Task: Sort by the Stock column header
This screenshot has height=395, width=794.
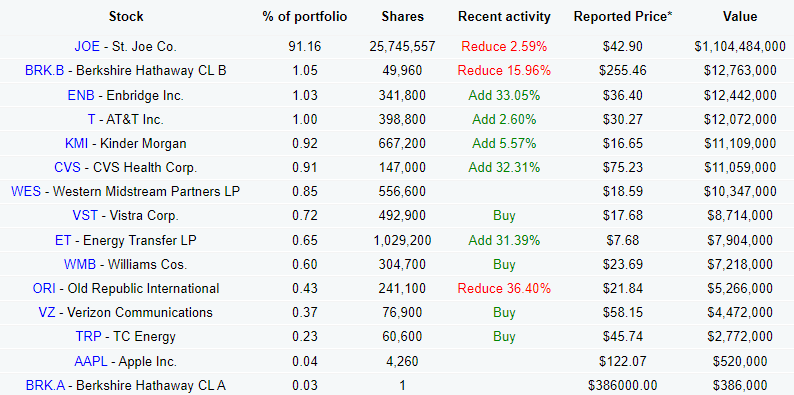Action: [126, 17]
